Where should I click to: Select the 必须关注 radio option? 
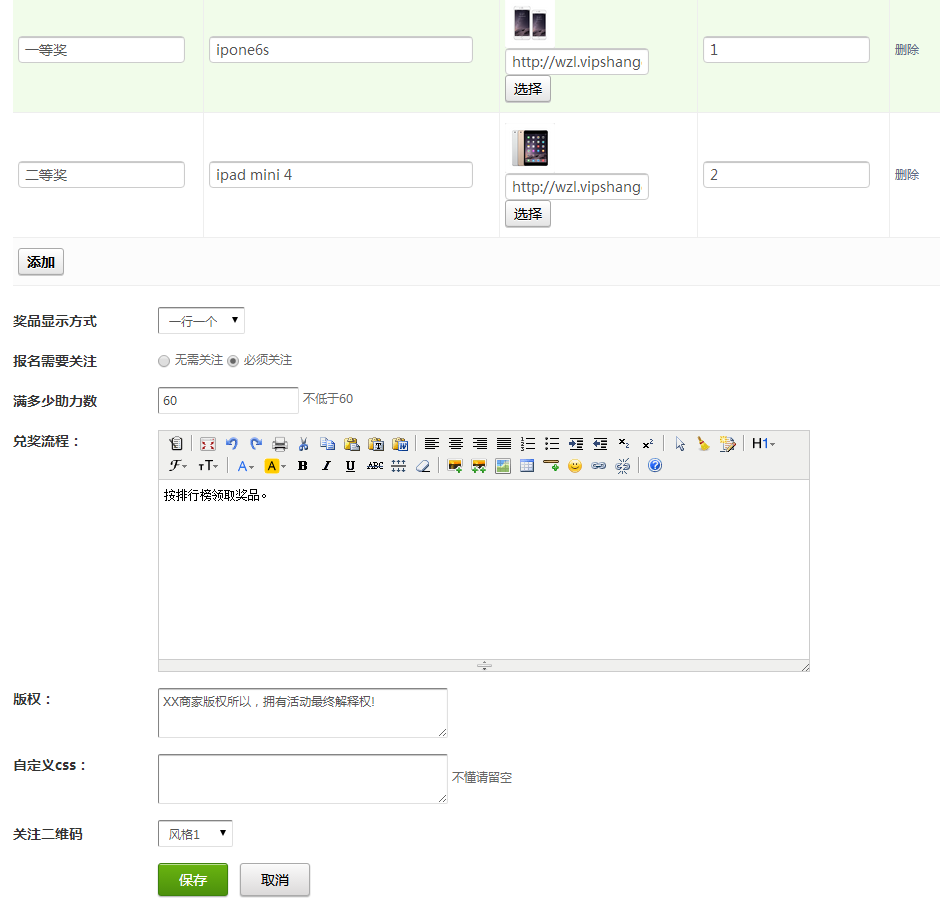(x=233, y=361)
